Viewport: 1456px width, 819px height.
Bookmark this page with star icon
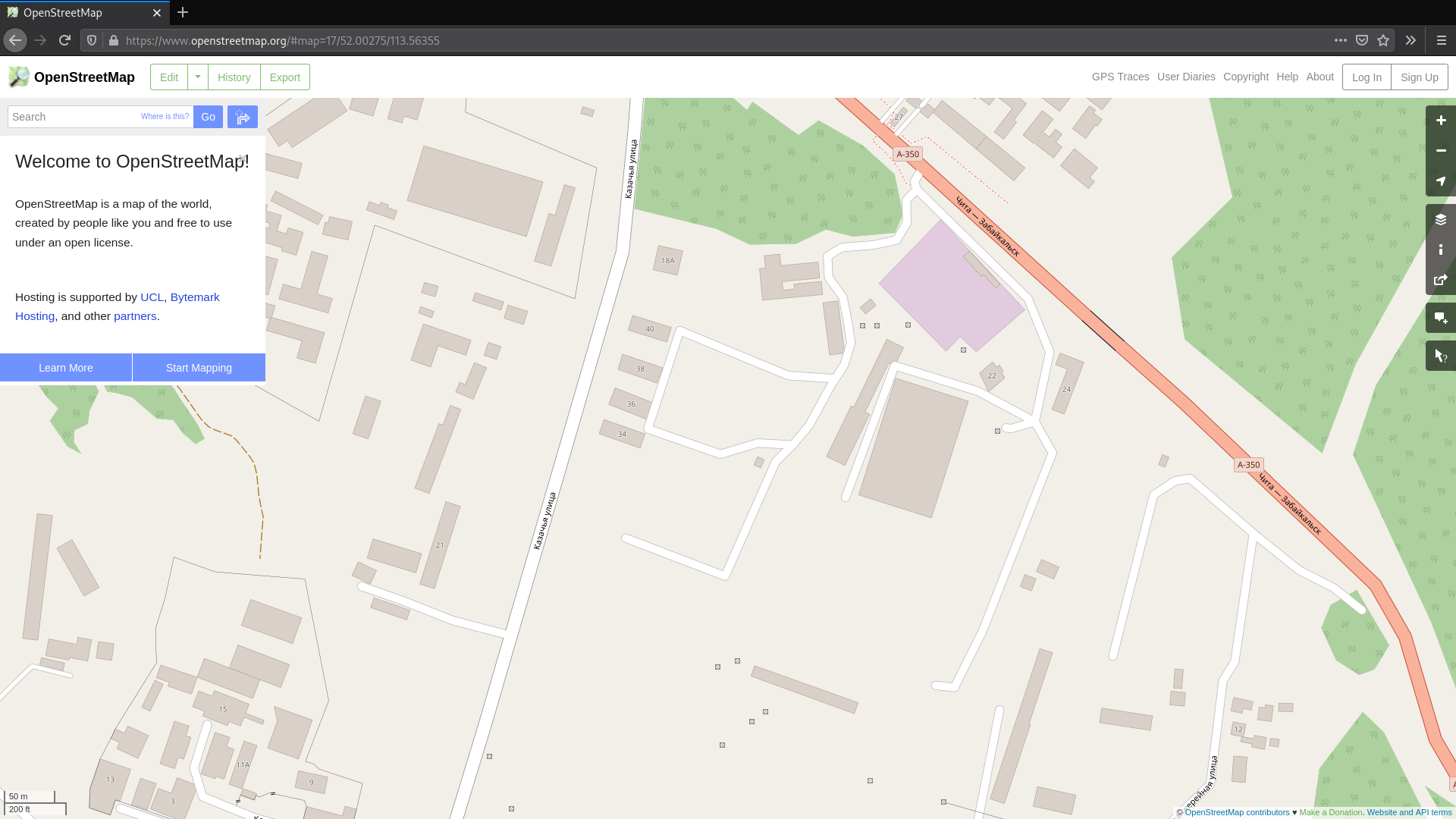click(x=1383, y=40)
